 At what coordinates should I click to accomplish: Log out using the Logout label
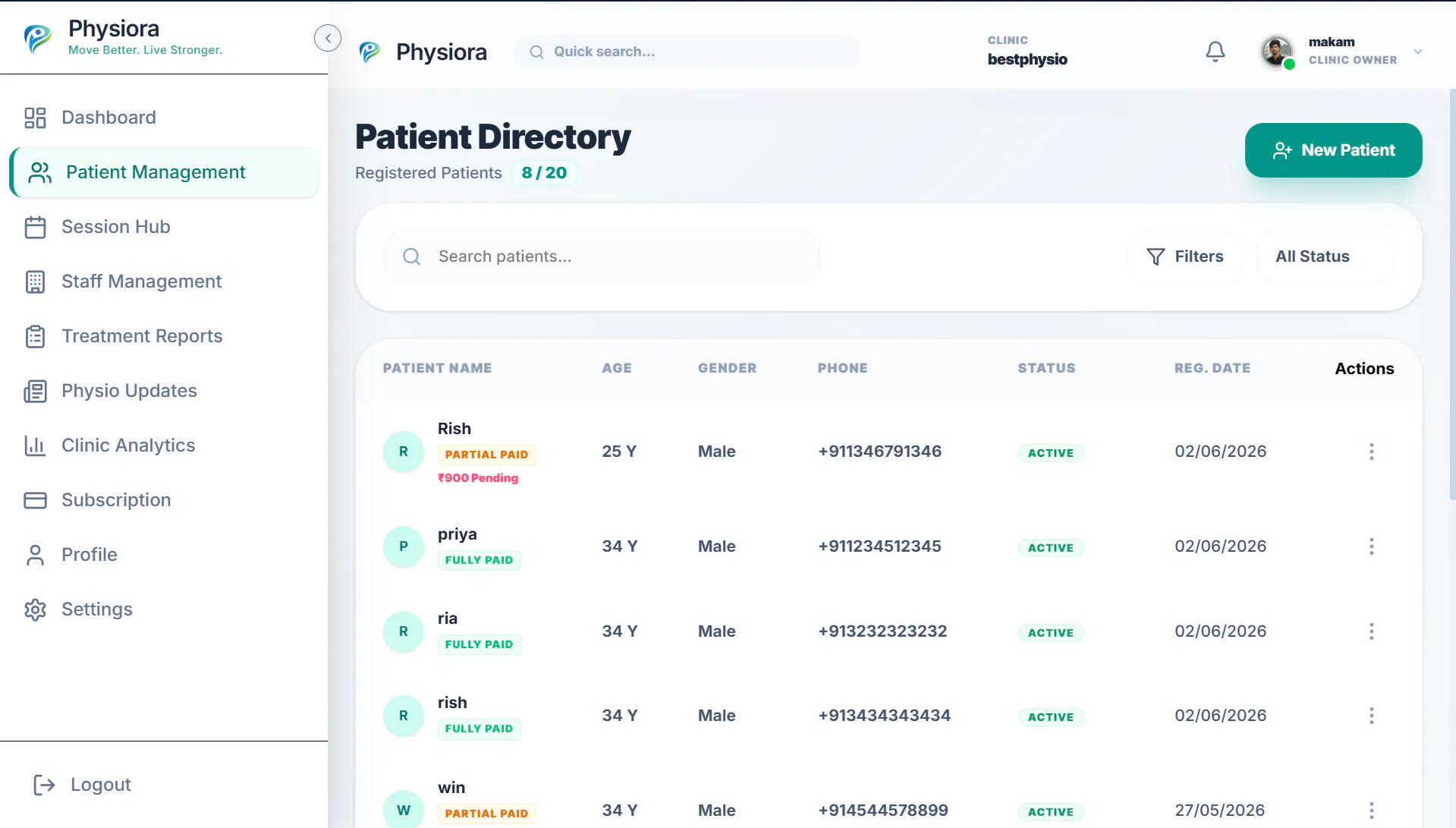101,785
